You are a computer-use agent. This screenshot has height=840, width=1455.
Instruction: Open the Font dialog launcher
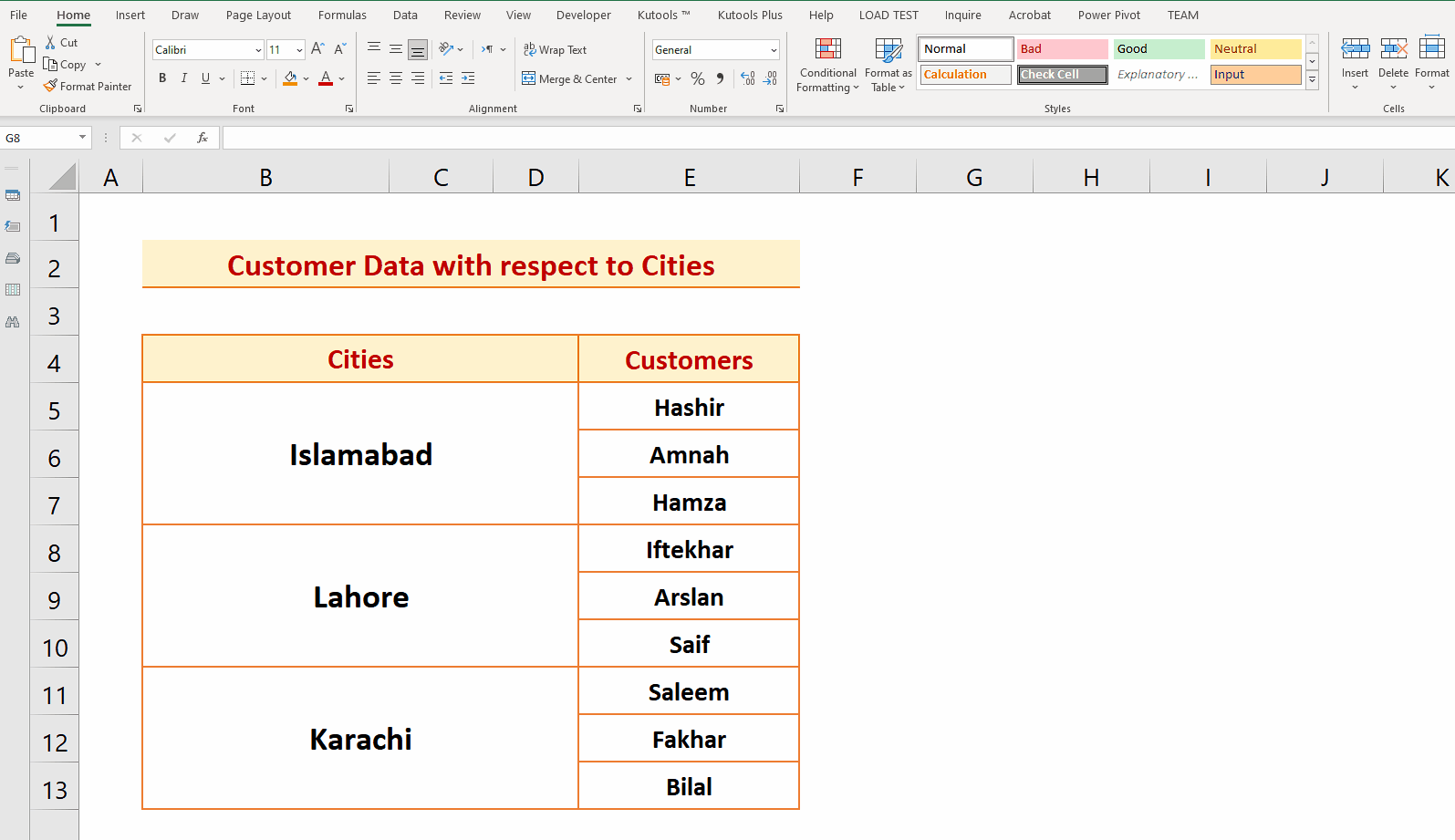pyautogui.click(x=349, y=109)
